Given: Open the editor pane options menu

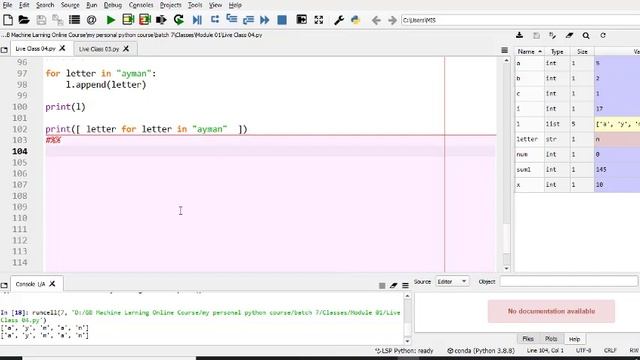Looking at the screenshot, I should pos(504,50).
